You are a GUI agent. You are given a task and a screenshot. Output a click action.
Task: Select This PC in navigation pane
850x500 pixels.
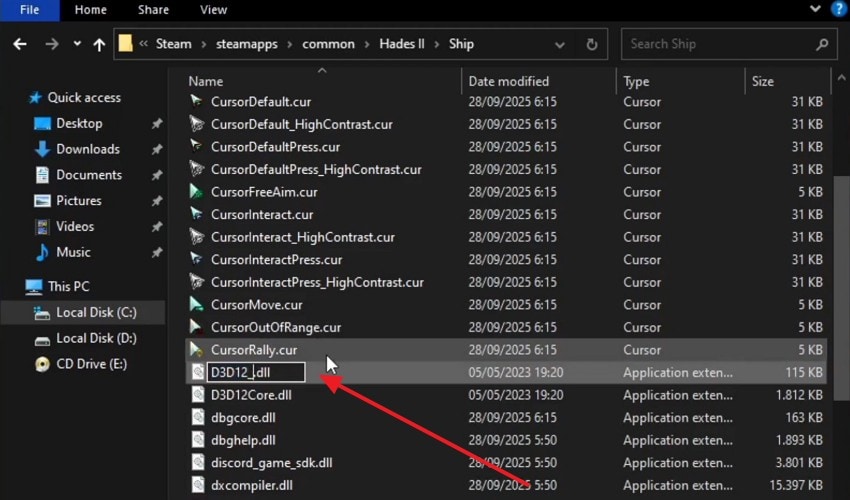[x=68, y=286]
